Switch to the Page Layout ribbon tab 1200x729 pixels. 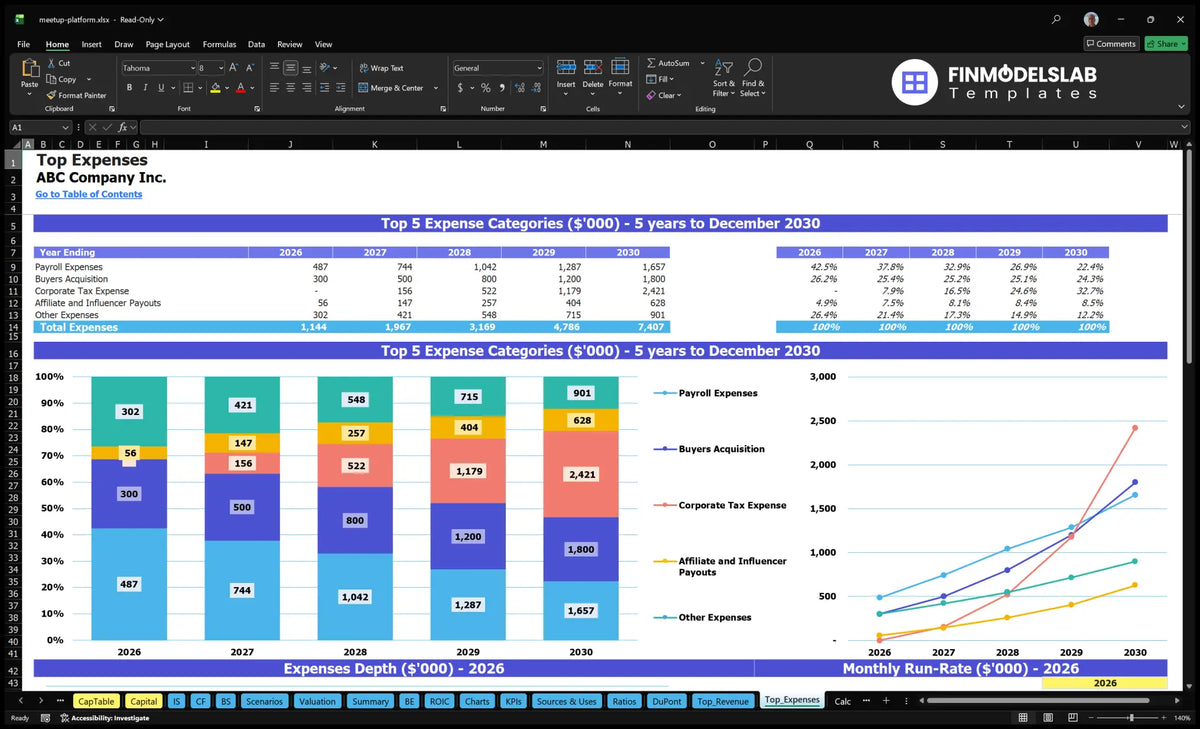pos(167,44)
